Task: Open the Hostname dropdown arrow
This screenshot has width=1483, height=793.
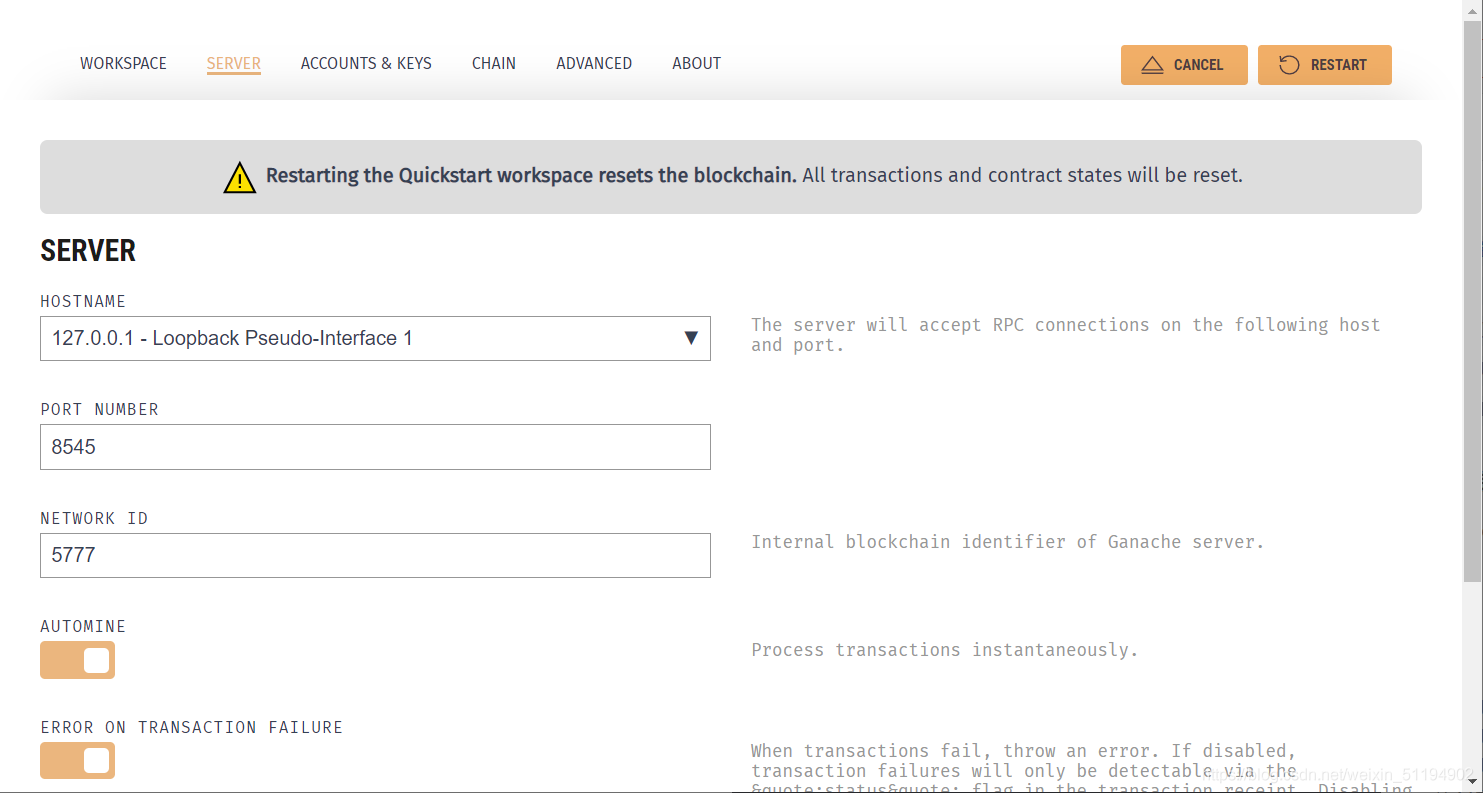Action: [x=690, y=338]
